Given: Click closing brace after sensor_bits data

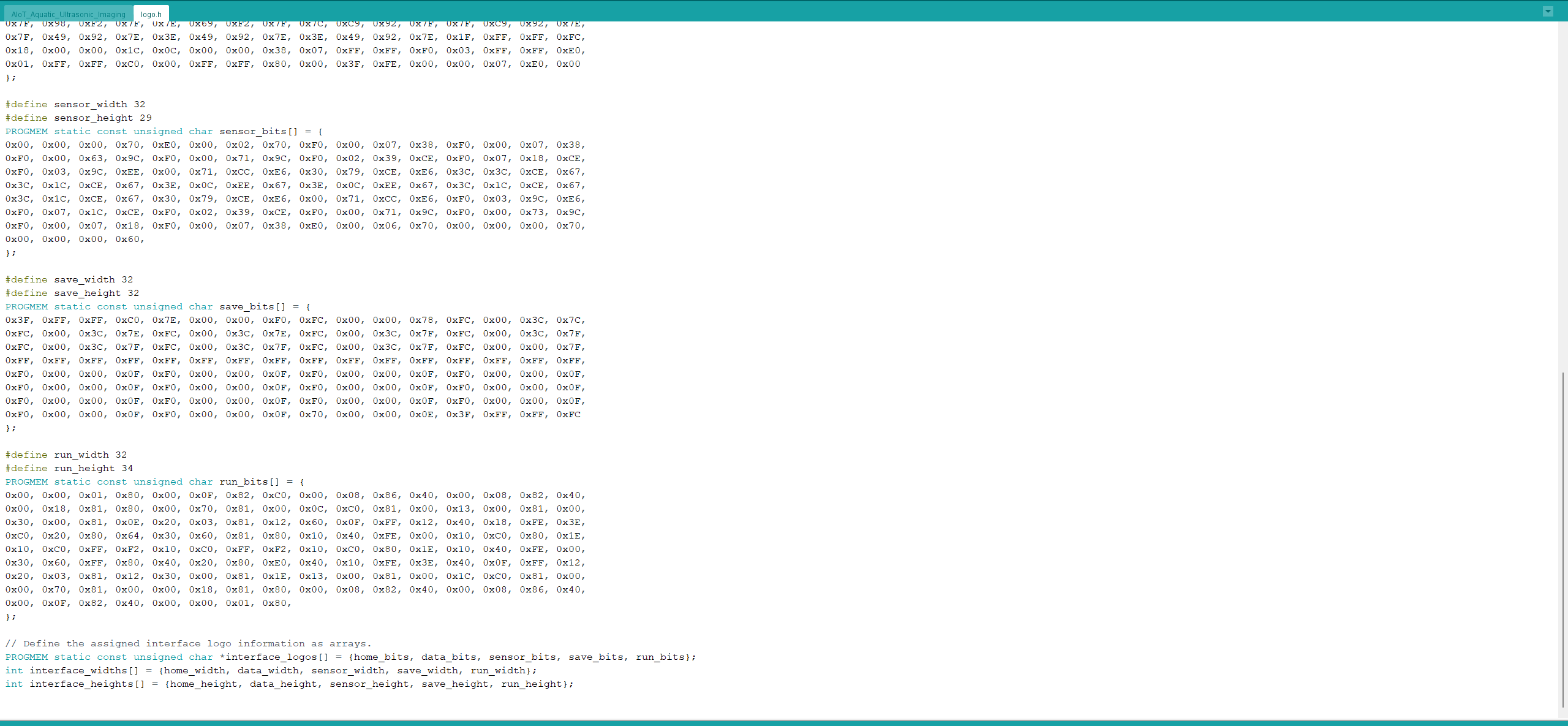Looking at the screenshot, I should pyautogui.click(x=9, y=252).
